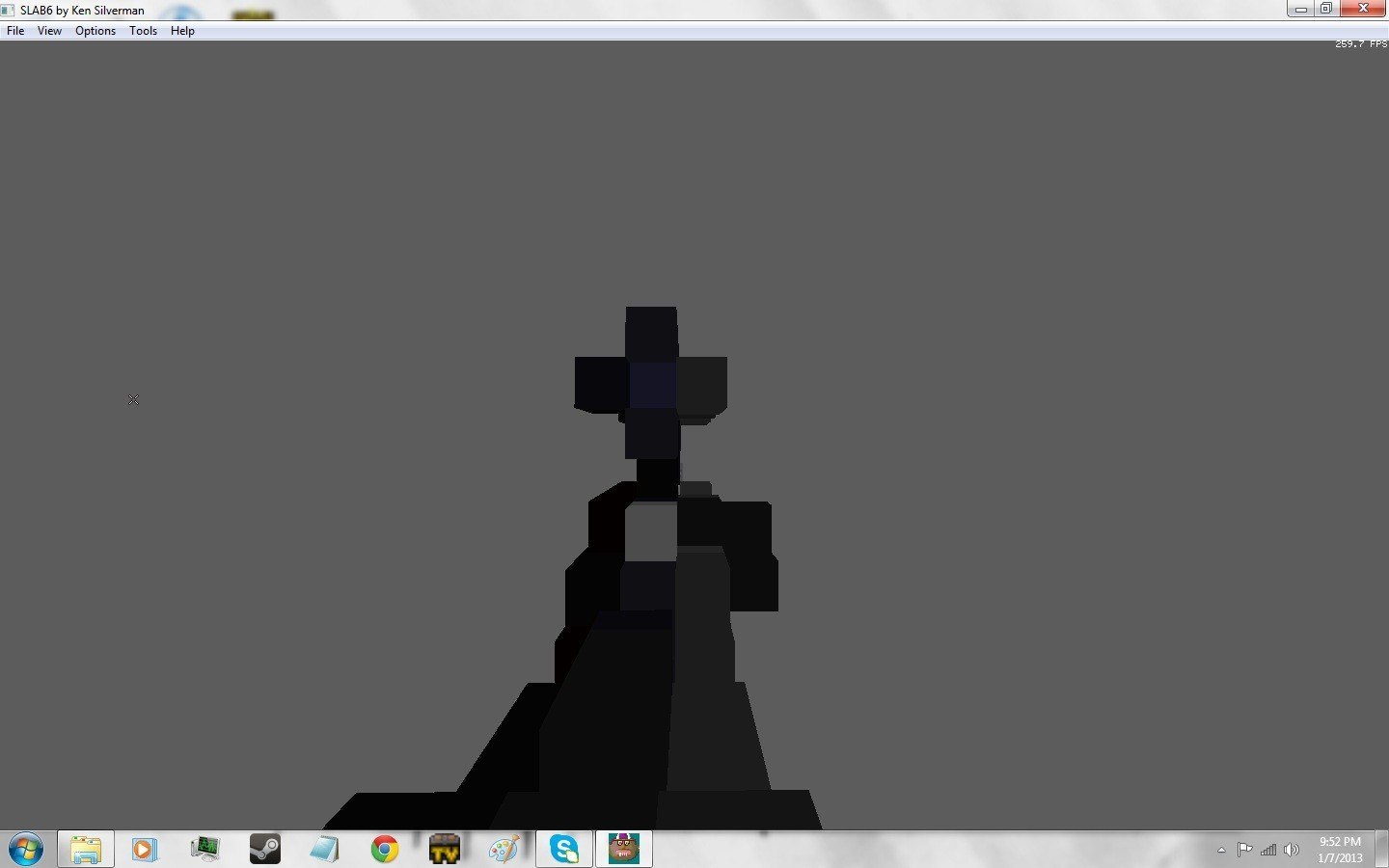Open the Options menu
The width and height of the screenshot is (1389, 868).
tap(95, 31)
